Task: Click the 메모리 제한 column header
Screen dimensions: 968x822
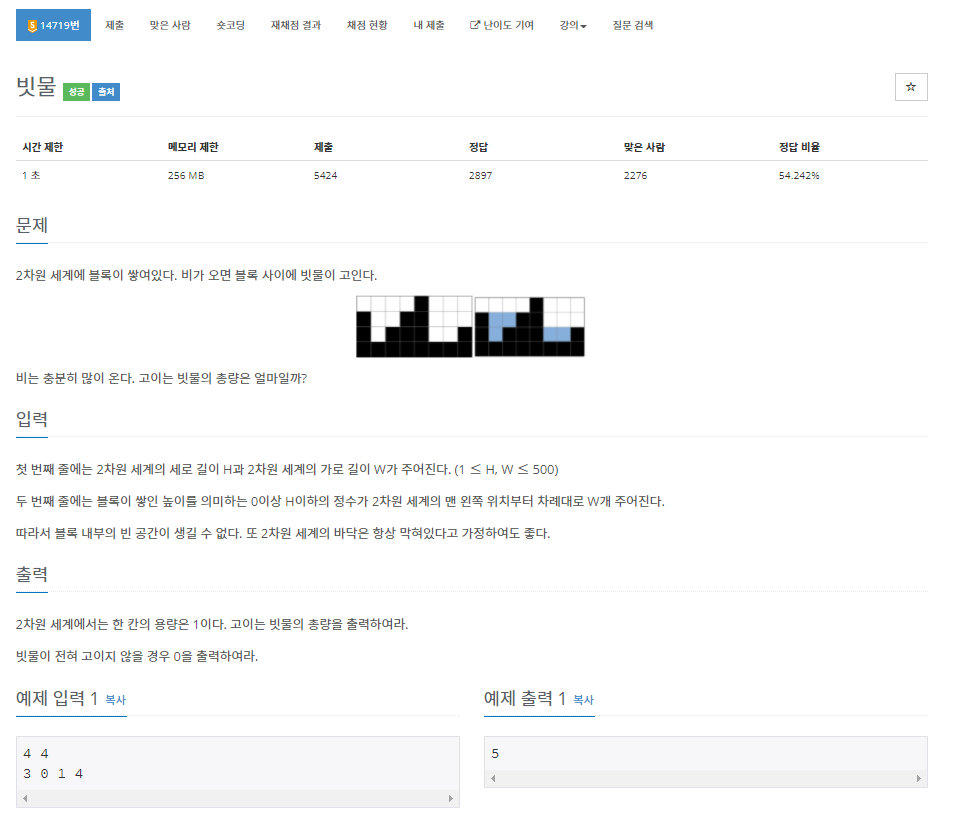Action: click(193, 147)
